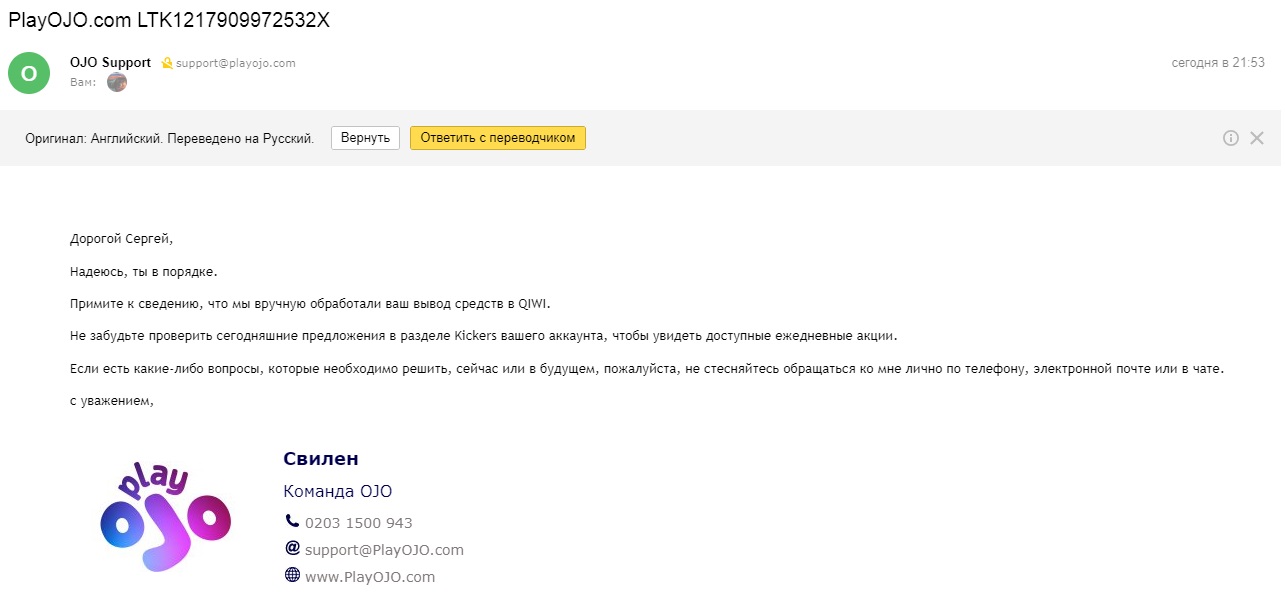Click the phone handset icon in signature
The image size is (1285, 609).
(292, 521)
